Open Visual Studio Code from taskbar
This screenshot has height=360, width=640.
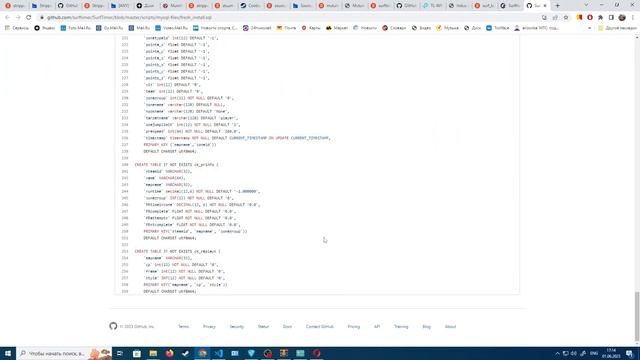pos(219,353)
